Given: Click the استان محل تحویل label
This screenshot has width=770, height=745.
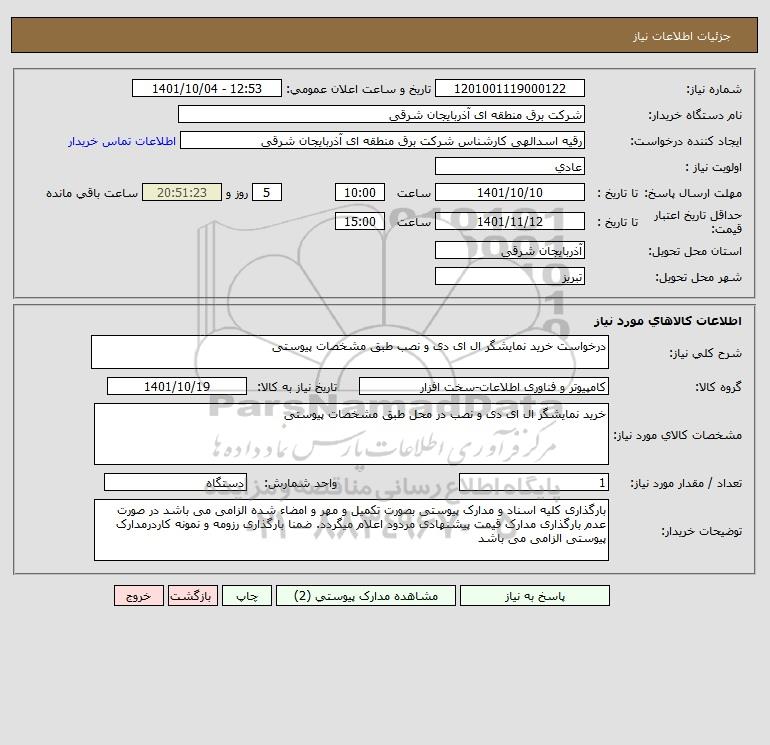Looking at the screenshot, I should [695, 251].
